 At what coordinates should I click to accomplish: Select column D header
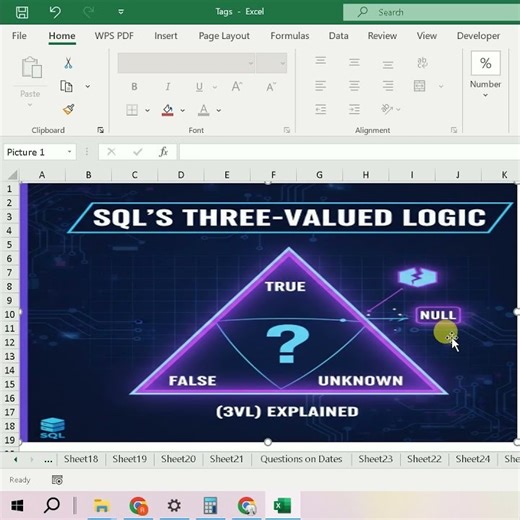181,175
